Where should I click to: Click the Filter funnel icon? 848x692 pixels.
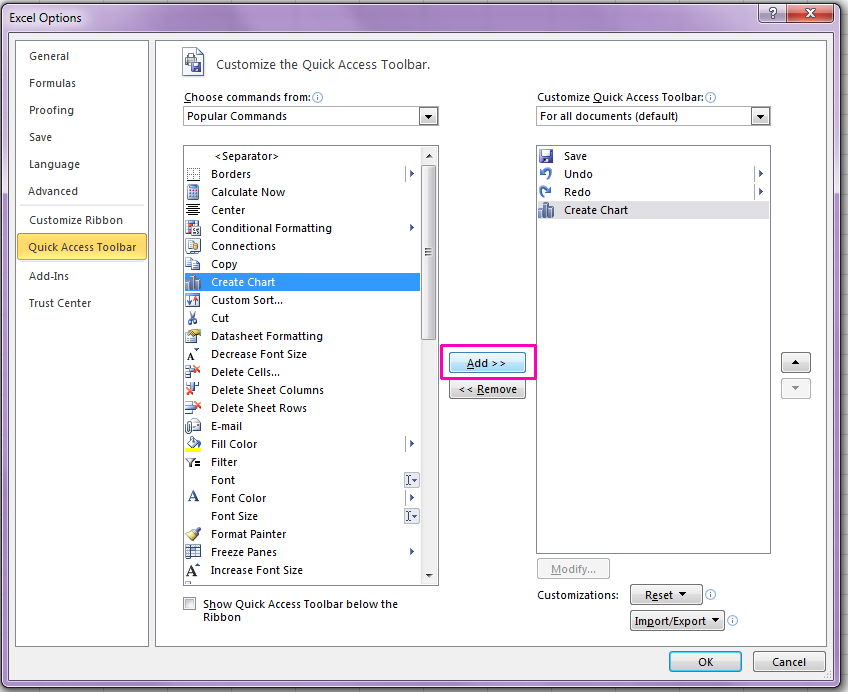tap(193, 462)
